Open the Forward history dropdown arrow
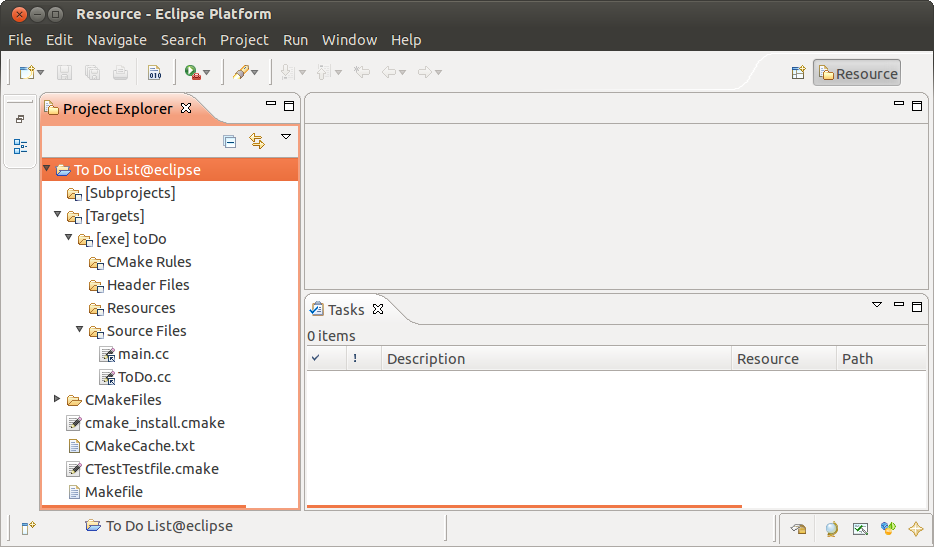Image resolution: width=934 pixels, height=547 pixels. [439, 73]
